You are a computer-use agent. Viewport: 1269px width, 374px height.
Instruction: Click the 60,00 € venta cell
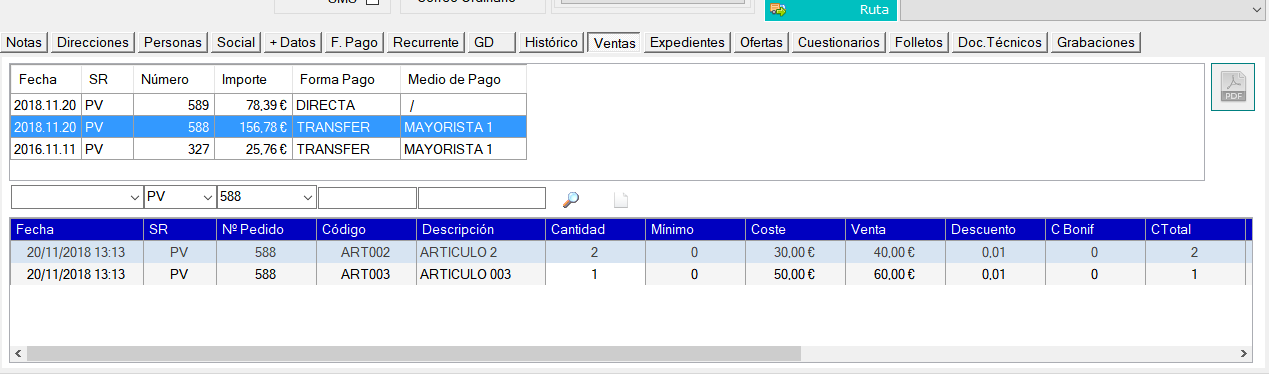pos(895,274)
